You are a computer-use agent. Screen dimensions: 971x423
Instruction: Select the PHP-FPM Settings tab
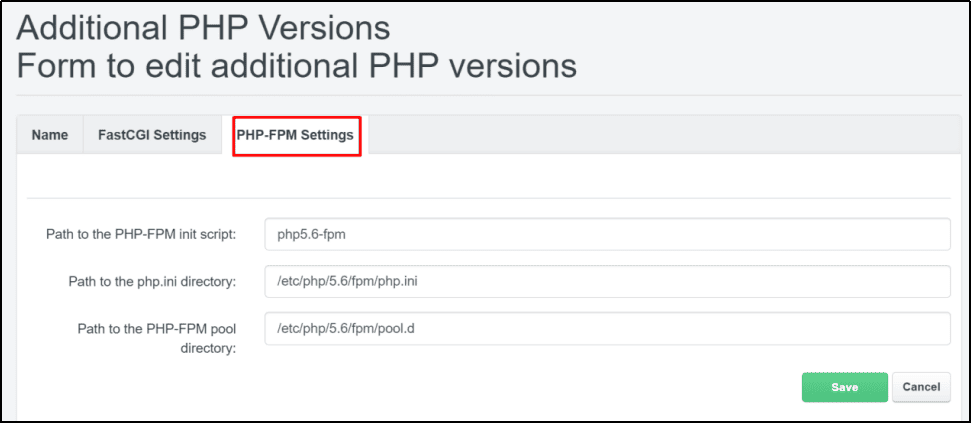pos(295,135)
